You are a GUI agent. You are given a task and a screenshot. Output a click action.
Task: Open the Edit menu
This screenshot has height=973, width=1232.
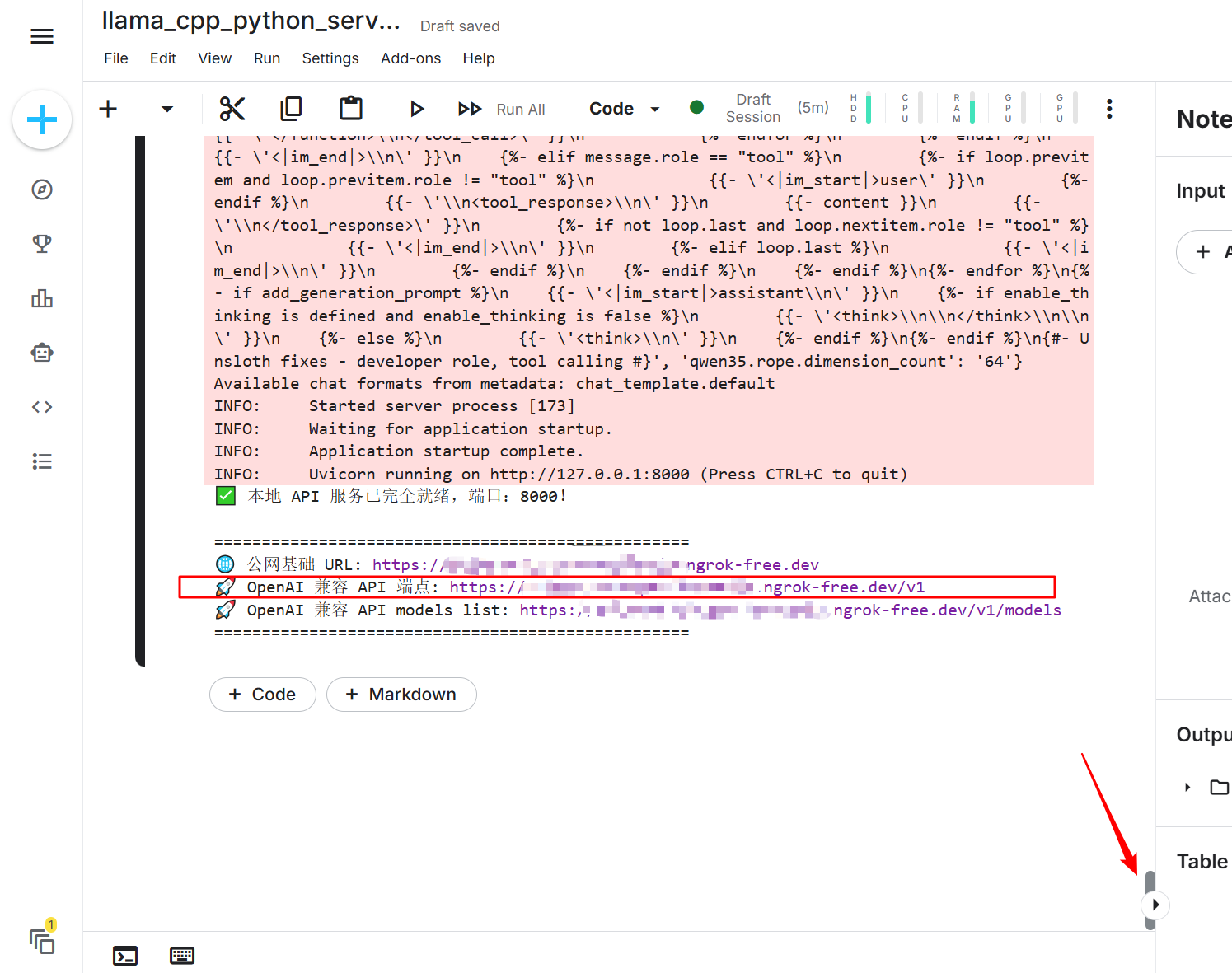click(163, 58)
